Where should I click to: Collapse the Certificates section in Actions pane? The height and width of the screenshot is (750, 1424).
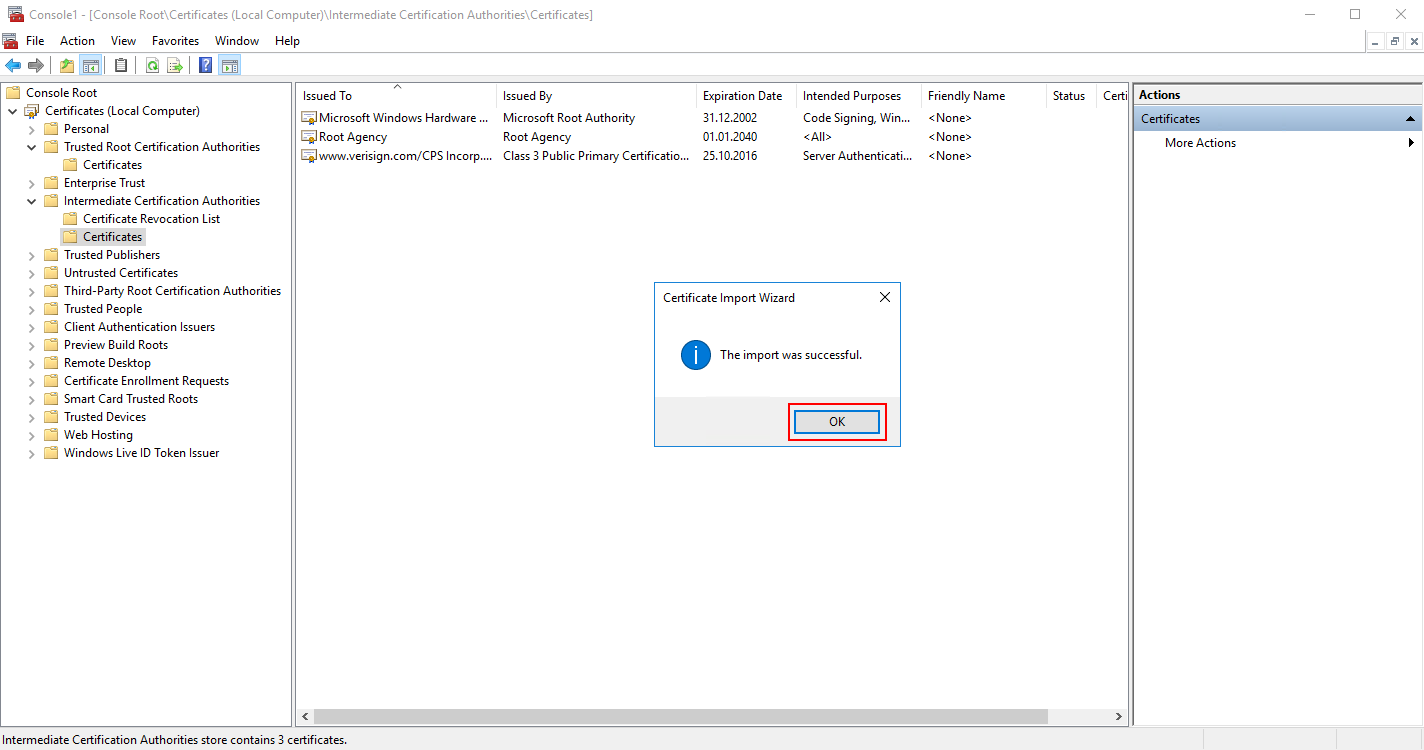click(1410, 118)
